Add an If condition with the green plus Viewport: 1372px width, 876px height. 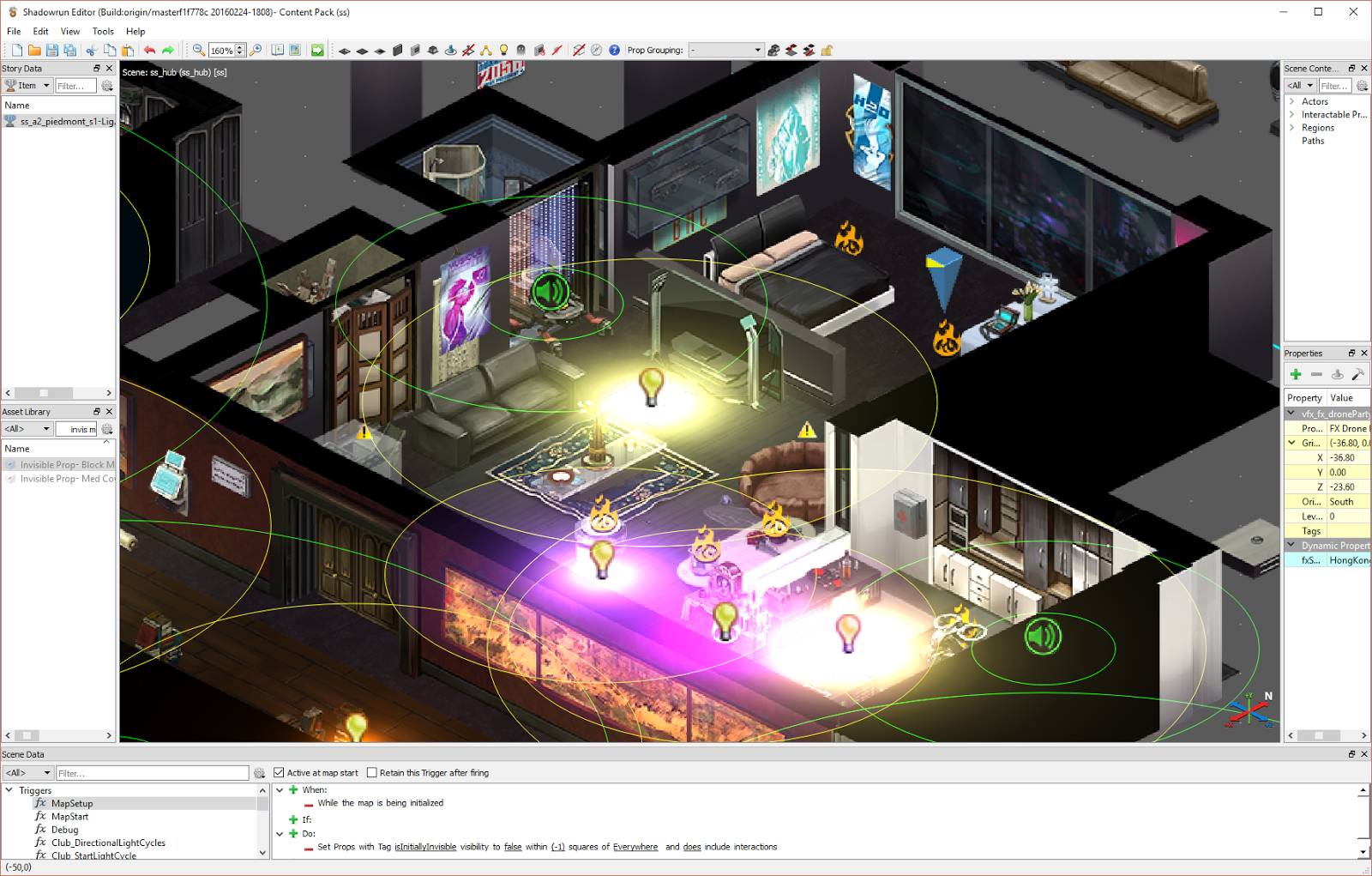point(293,820)
